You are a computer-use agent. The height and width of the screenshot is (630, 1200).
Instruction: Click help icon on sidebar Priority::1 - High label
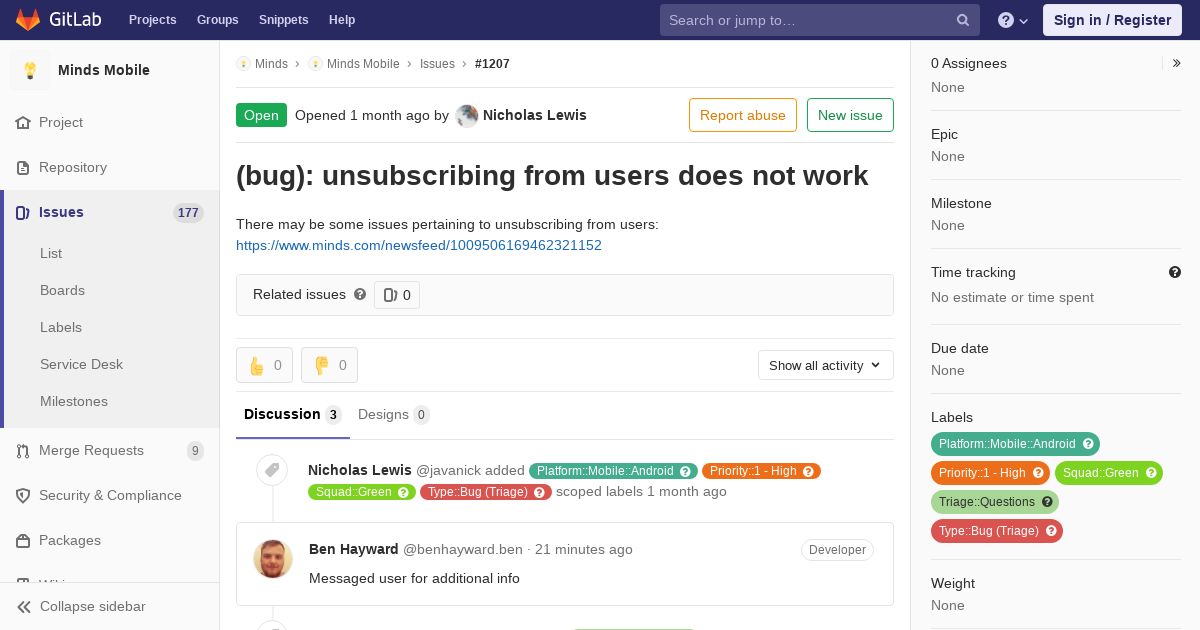[1038, 473]
